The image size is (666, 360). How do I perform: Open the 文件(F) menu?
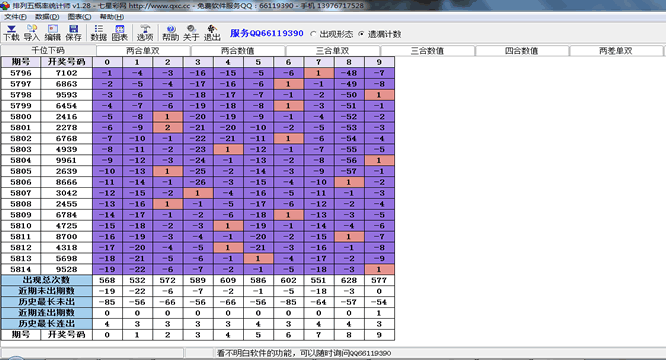pyautogui.click(x=15, y=17)
